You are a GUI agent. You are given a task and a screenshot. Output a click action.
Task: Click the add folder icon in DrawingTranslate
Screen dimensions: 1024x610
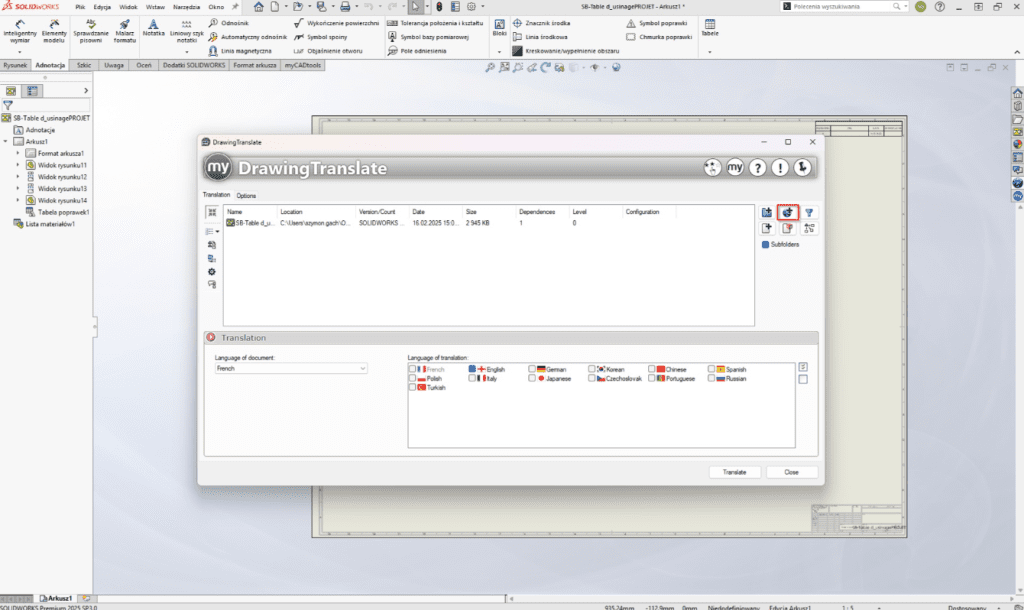click(767, 212)
